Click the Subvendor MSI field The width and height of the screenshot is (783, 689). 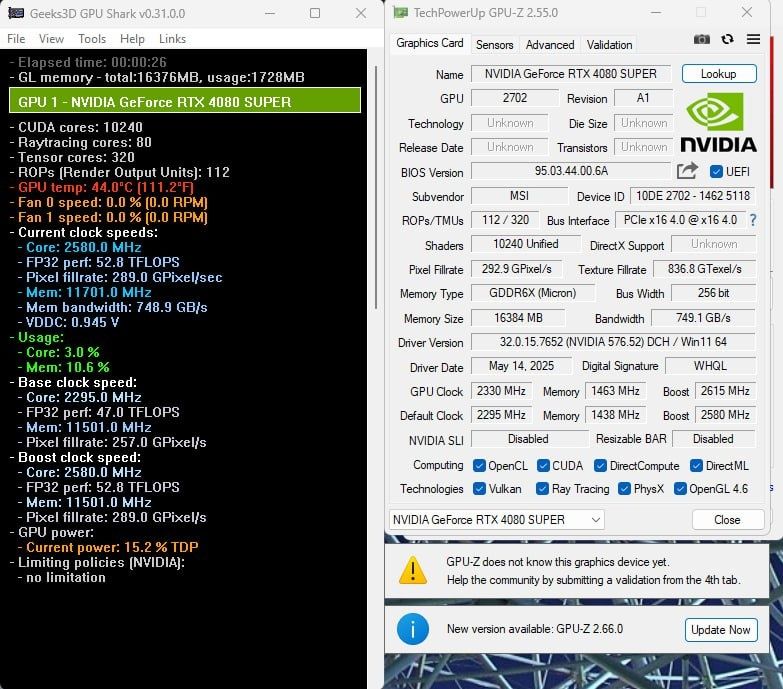519,196
